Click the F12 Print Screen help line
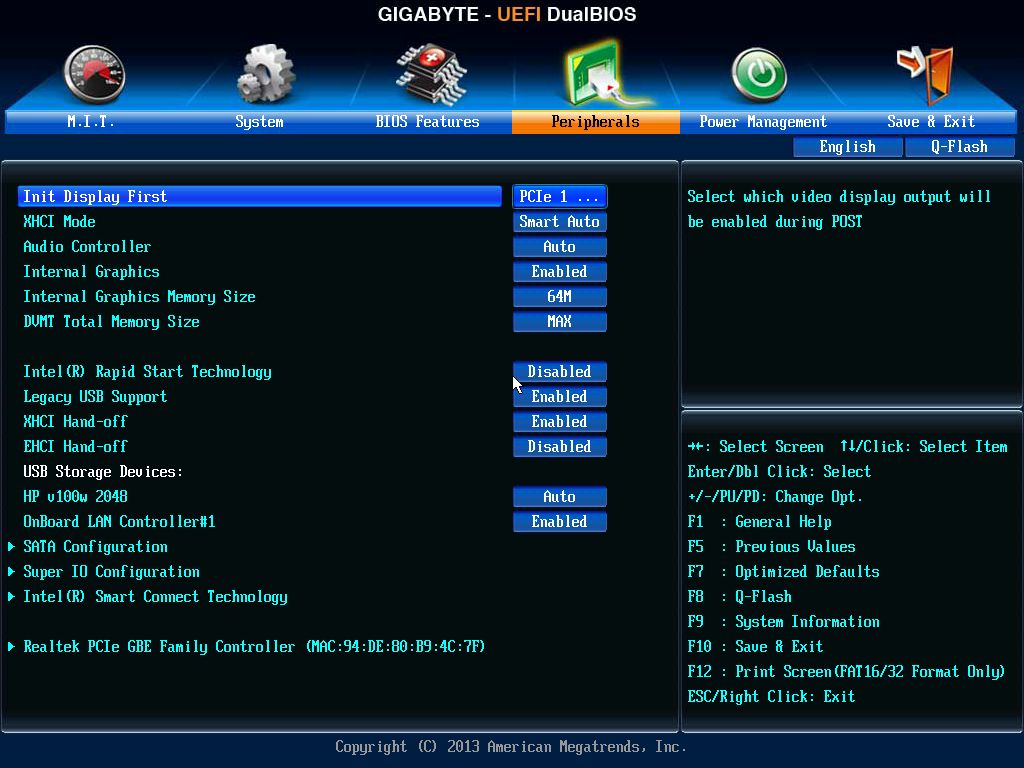The width and height of the screenshot is (1024, 768). pyautogui.click(x=846, y=671)
